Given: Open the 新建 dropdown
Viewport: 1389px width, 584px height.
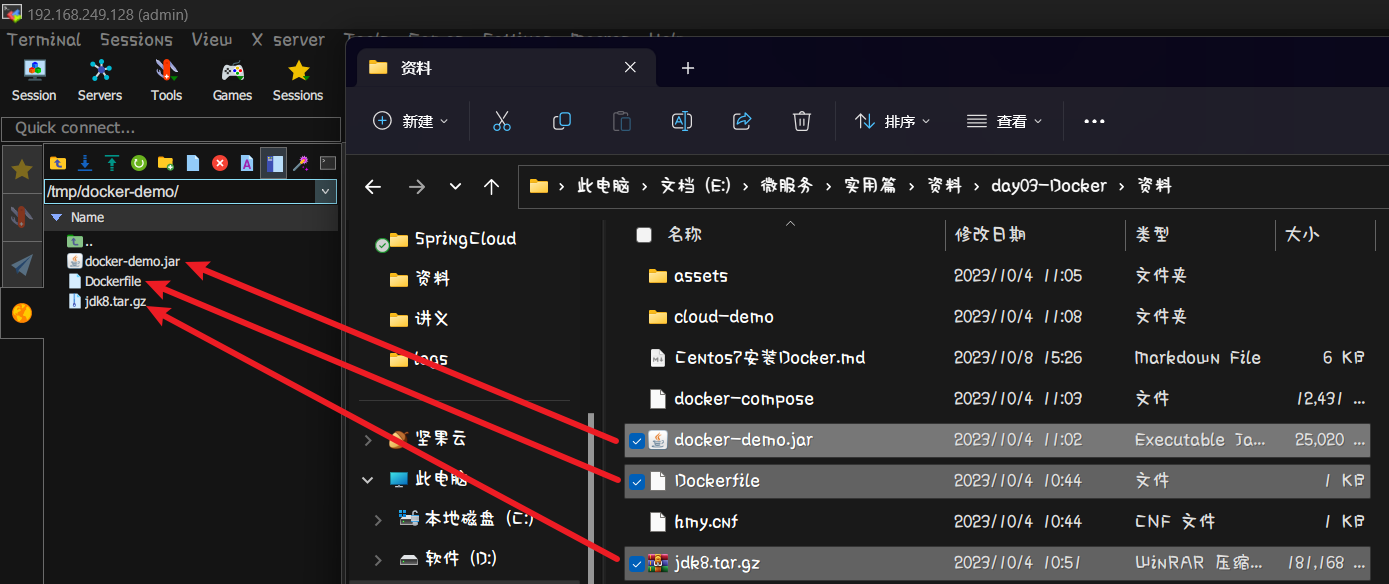Looking at the screenshot, I should pos(410,121).
